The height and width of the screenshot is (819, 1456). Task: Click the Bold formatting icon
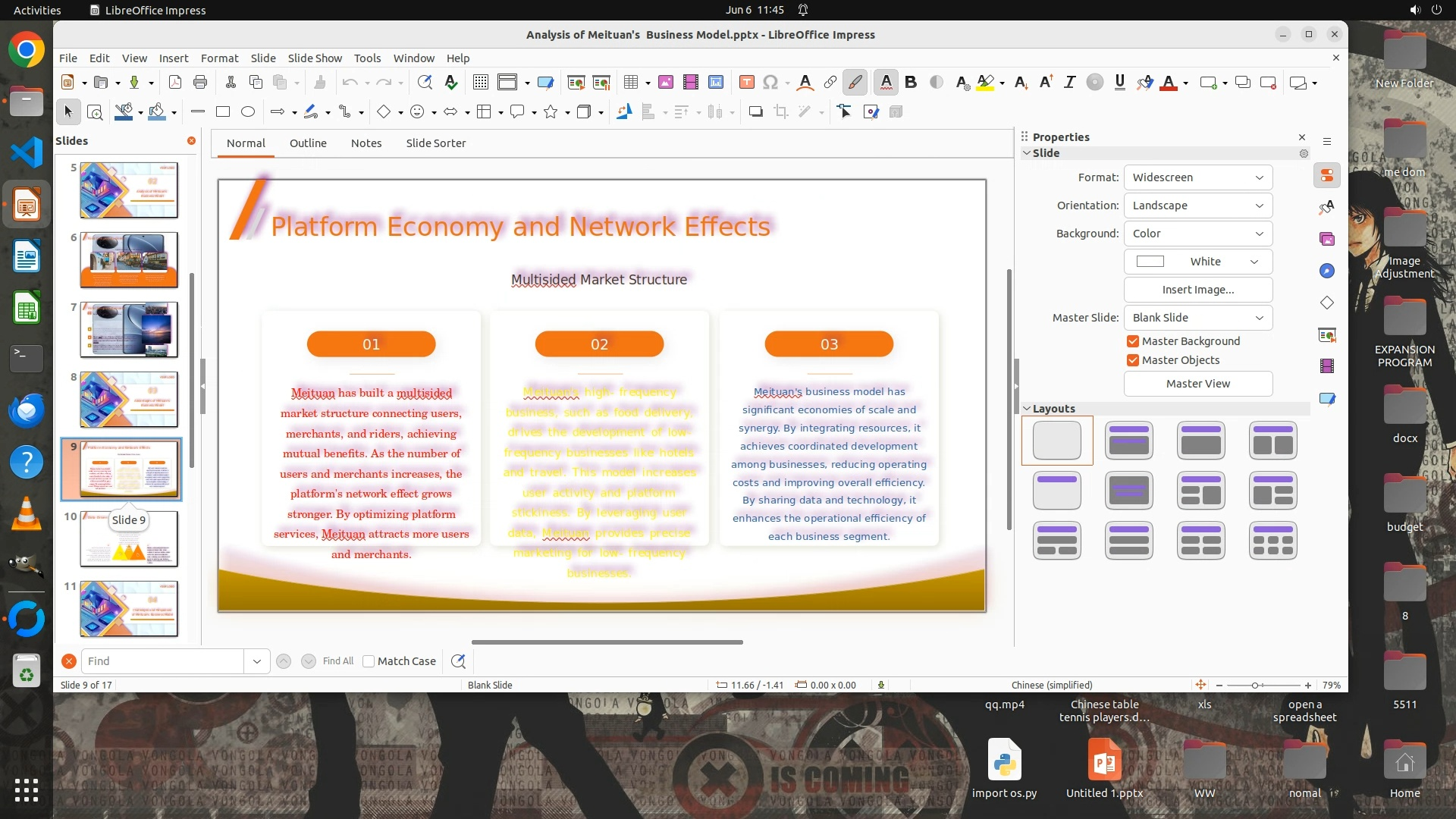coord(911,83)
